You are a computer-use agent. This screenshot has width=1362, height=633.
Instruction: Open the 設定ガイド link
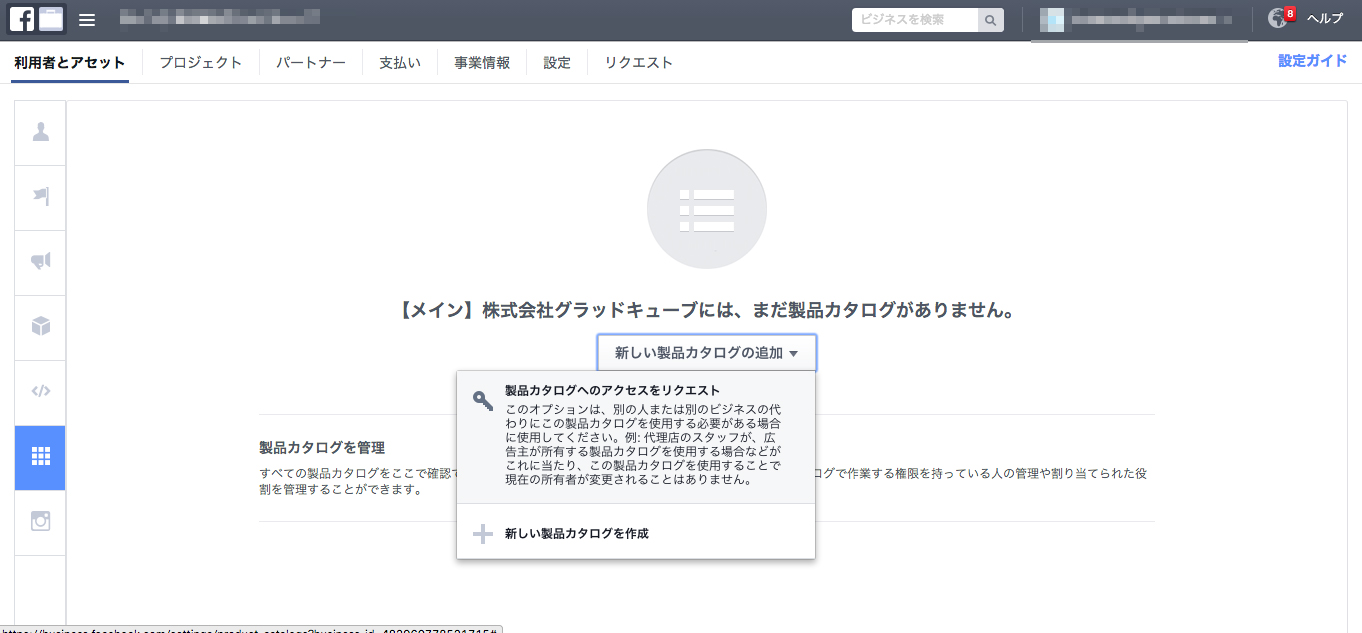pos(1313,61)
